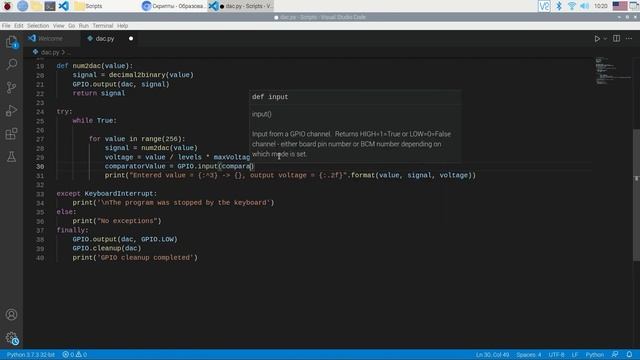Close the dac.py tab via unsaved dot
Image resolution: width=640 pixels, height=360 pixels.
(x=131, y=38)
